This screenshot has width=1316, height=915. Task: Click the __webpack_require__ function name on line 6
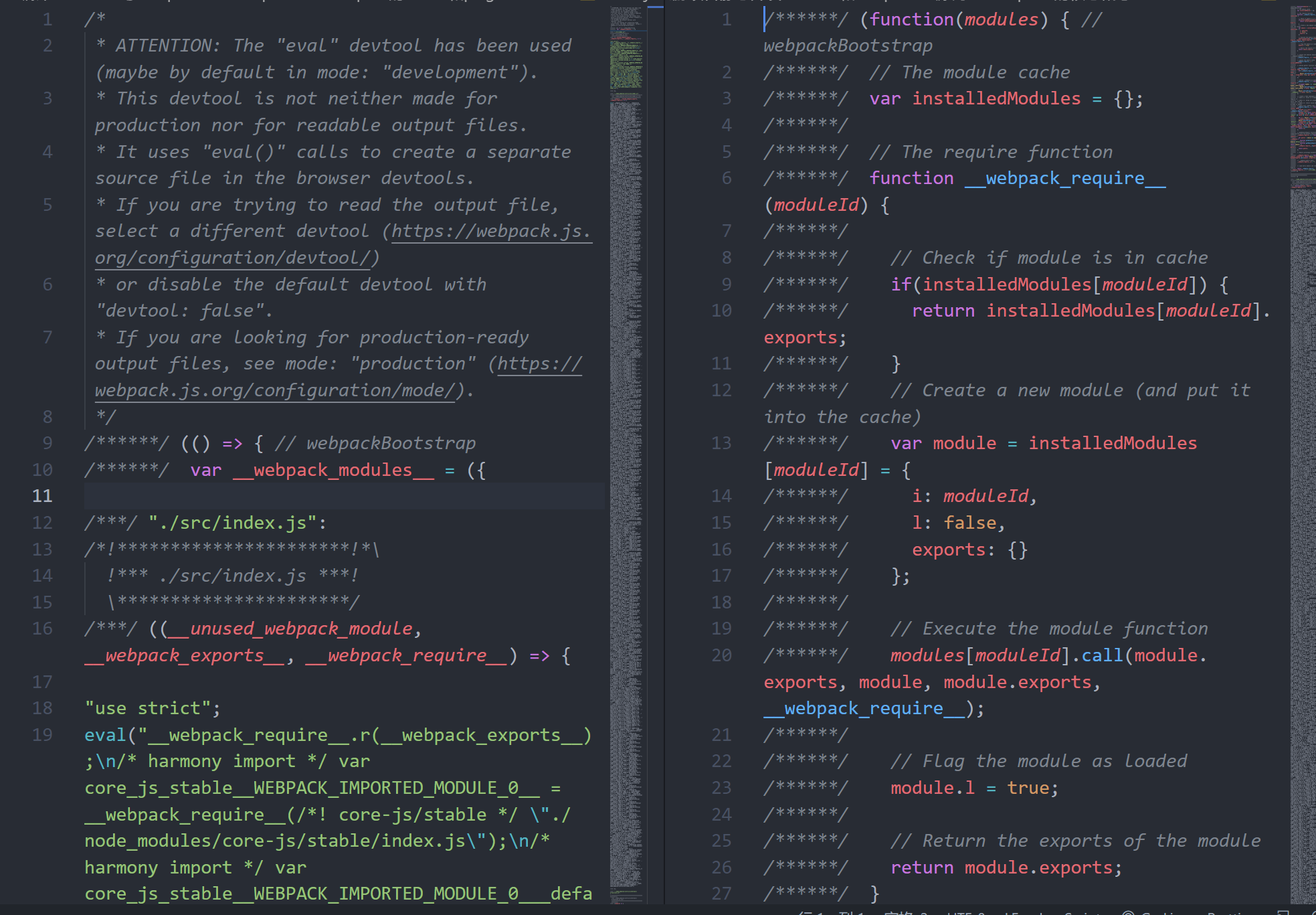1065,178
